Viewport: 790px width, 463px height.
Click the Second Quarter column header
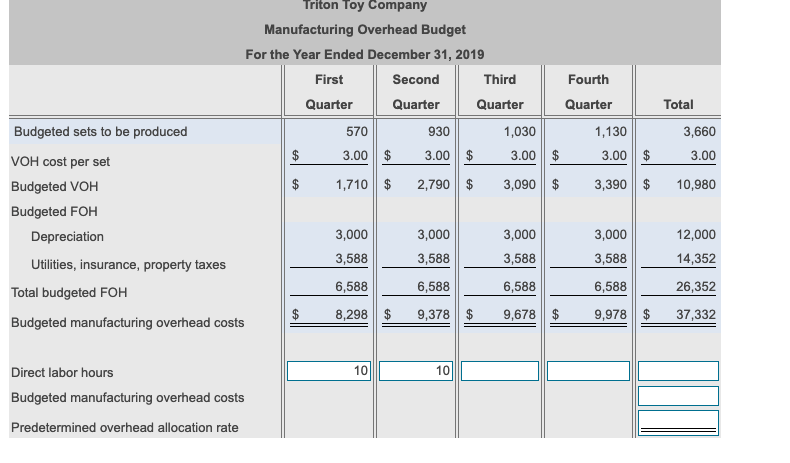click(x=416, y=92)
